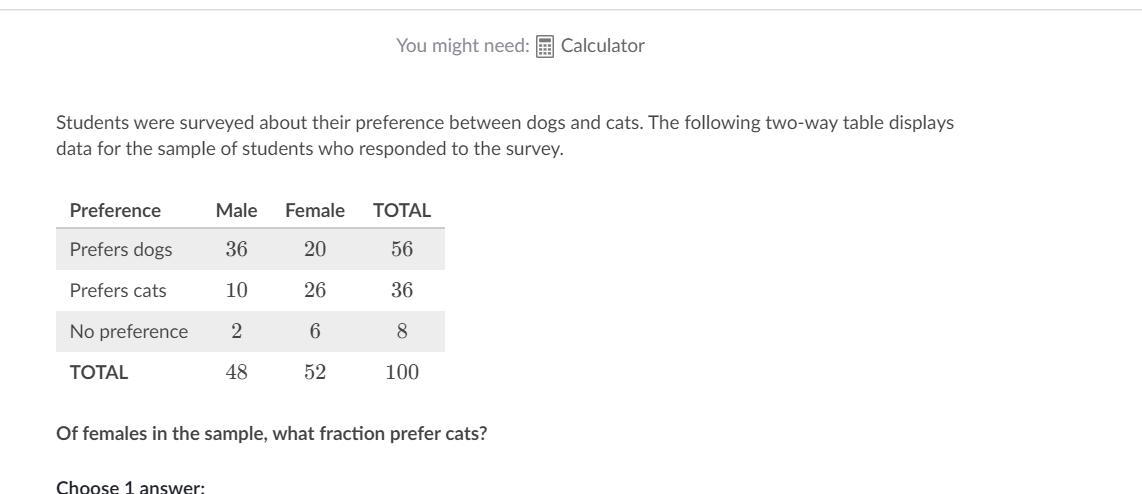The height and width of the screenshot is (494, 1142).
Task: Click the grand total cell 100
Action: [402, 373]
